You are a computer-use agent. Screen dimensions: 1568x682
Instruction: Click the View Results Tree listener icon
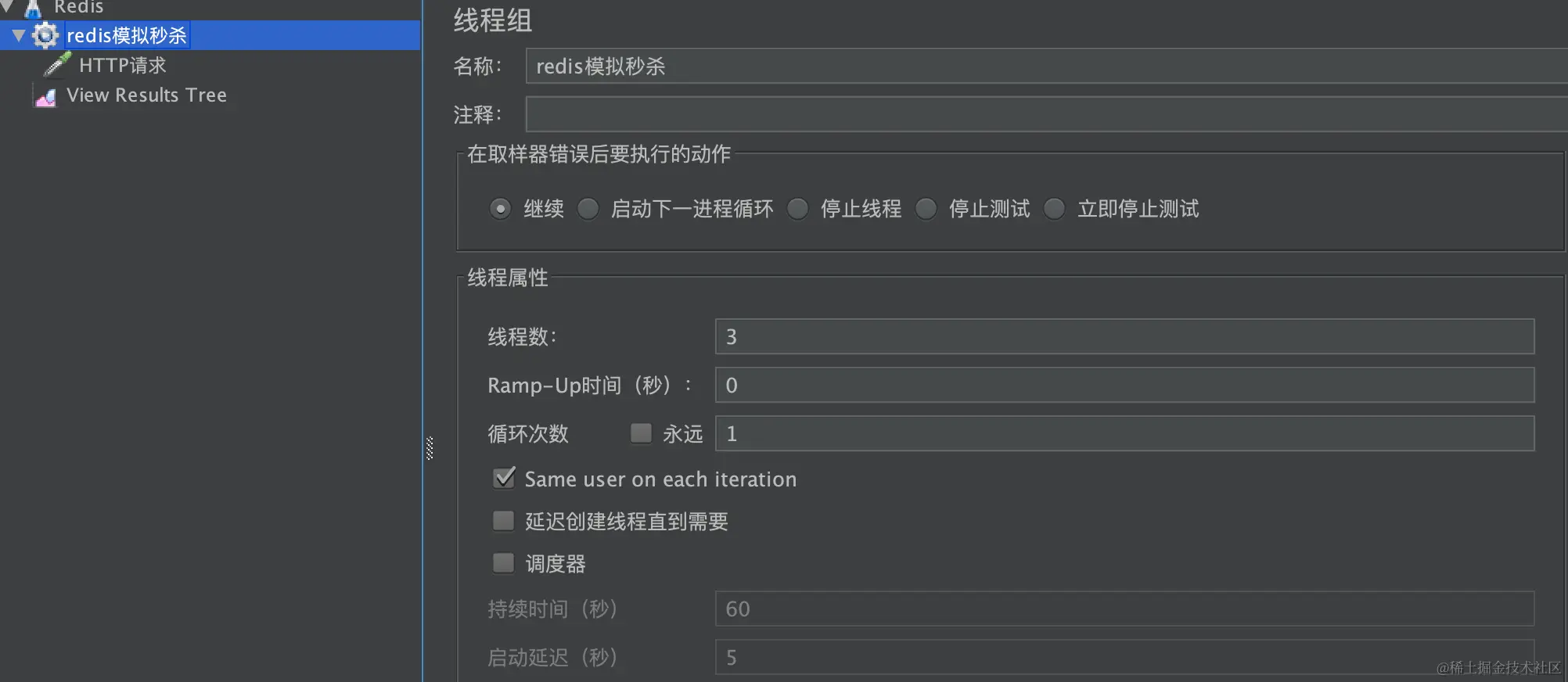(x=45, y=96)
